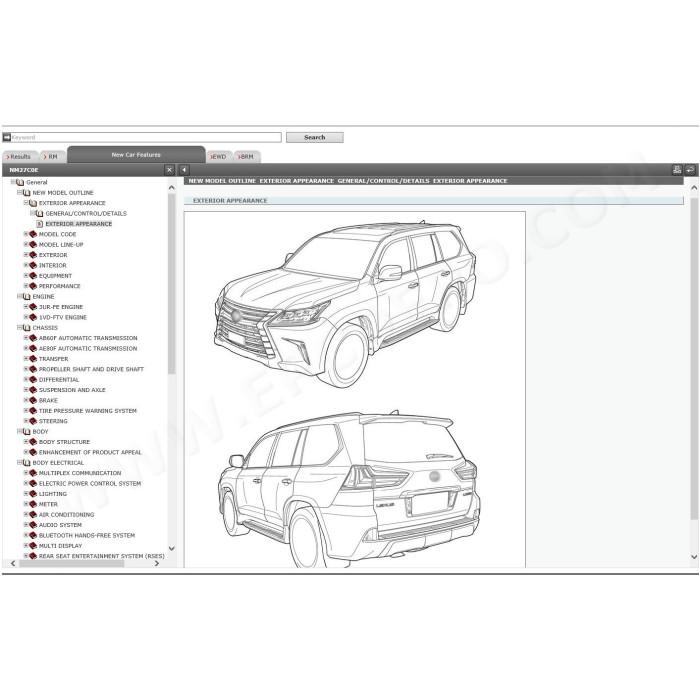The width and height of the screenshot is (700, 700).
Task: Open ELECTRIC POWER CONTROL SYSTEM entry
Action: (90, 483)
